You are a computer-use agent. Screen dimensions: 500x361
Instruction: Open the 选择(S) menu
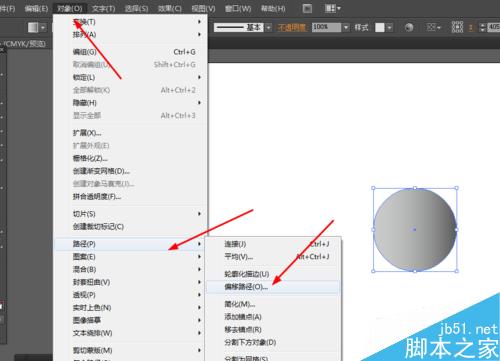click(136, 8)
